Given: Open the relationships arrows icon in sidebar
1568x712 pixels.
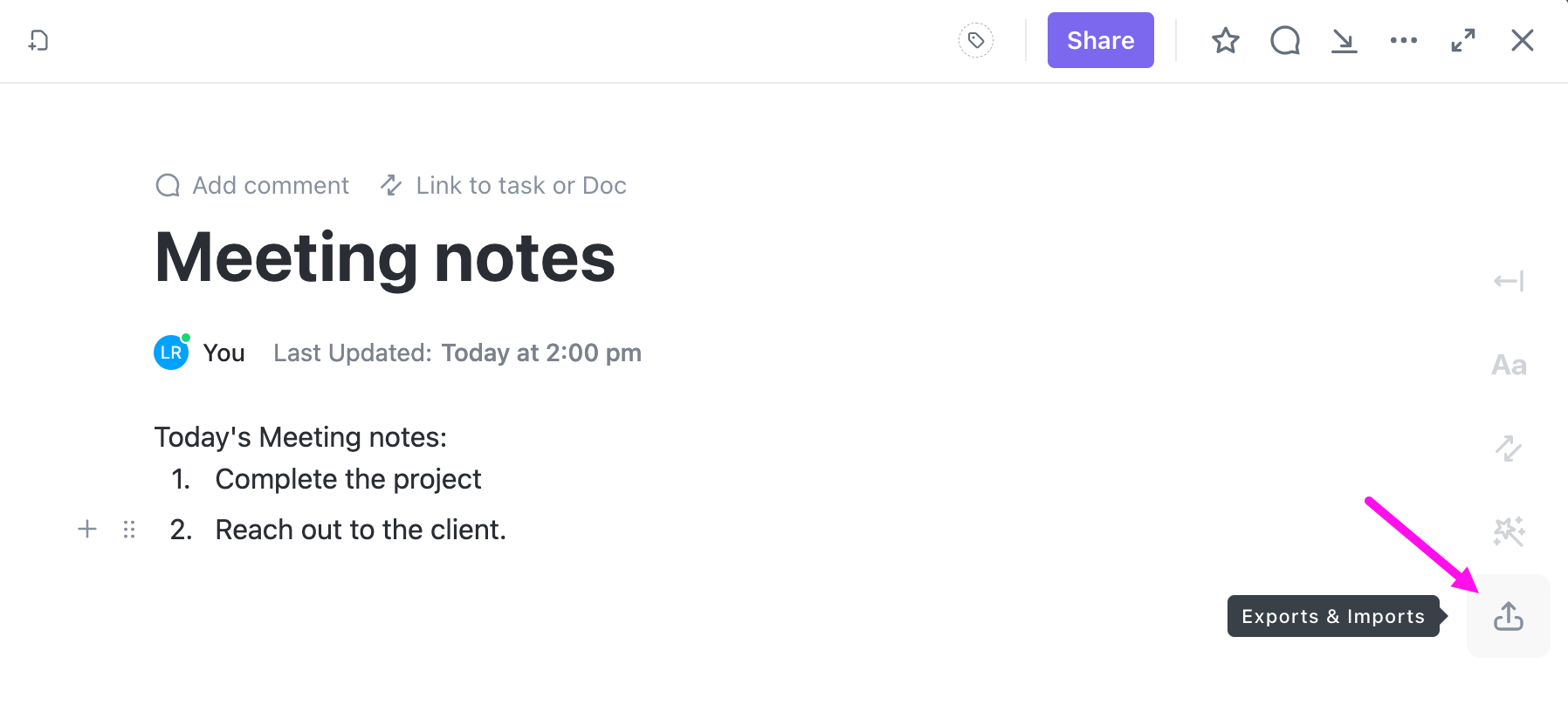Looking at the screenshot, I should 1509,448.
